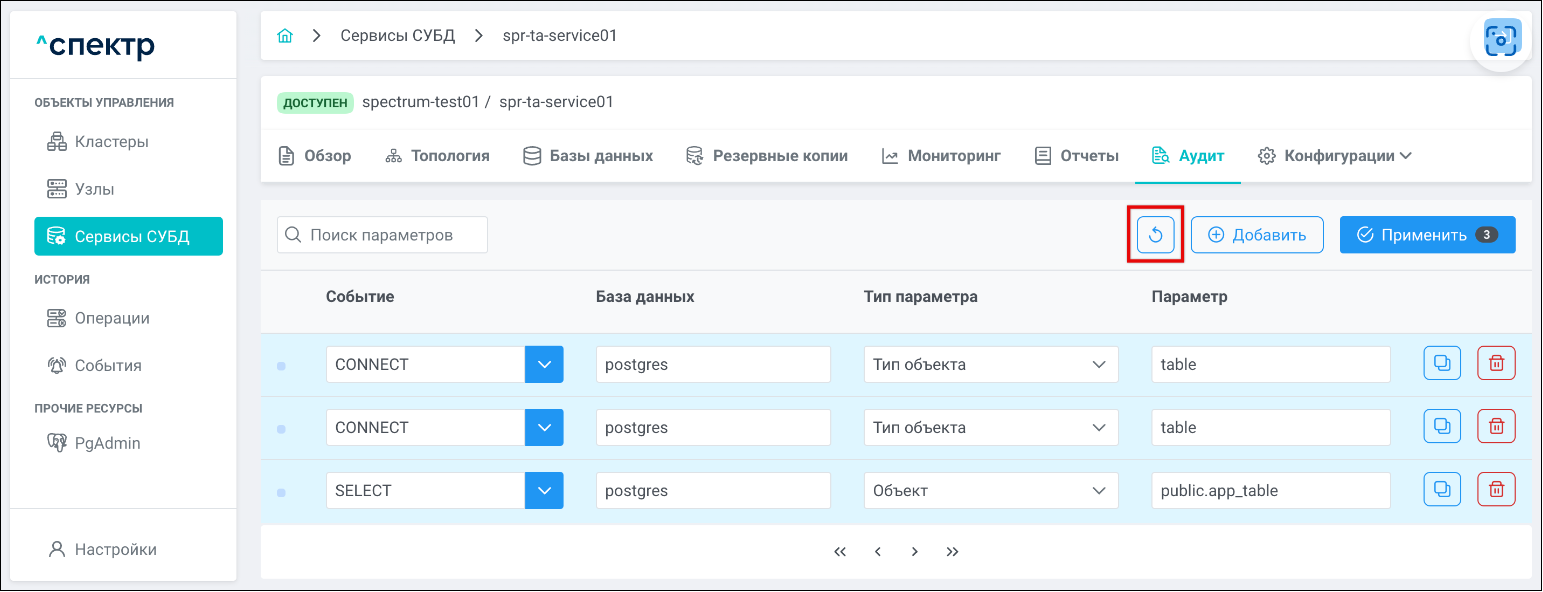Screen dimensions: 1543x592
Task: Expand the Конфигурации menu
Action: coord(1334,156)
